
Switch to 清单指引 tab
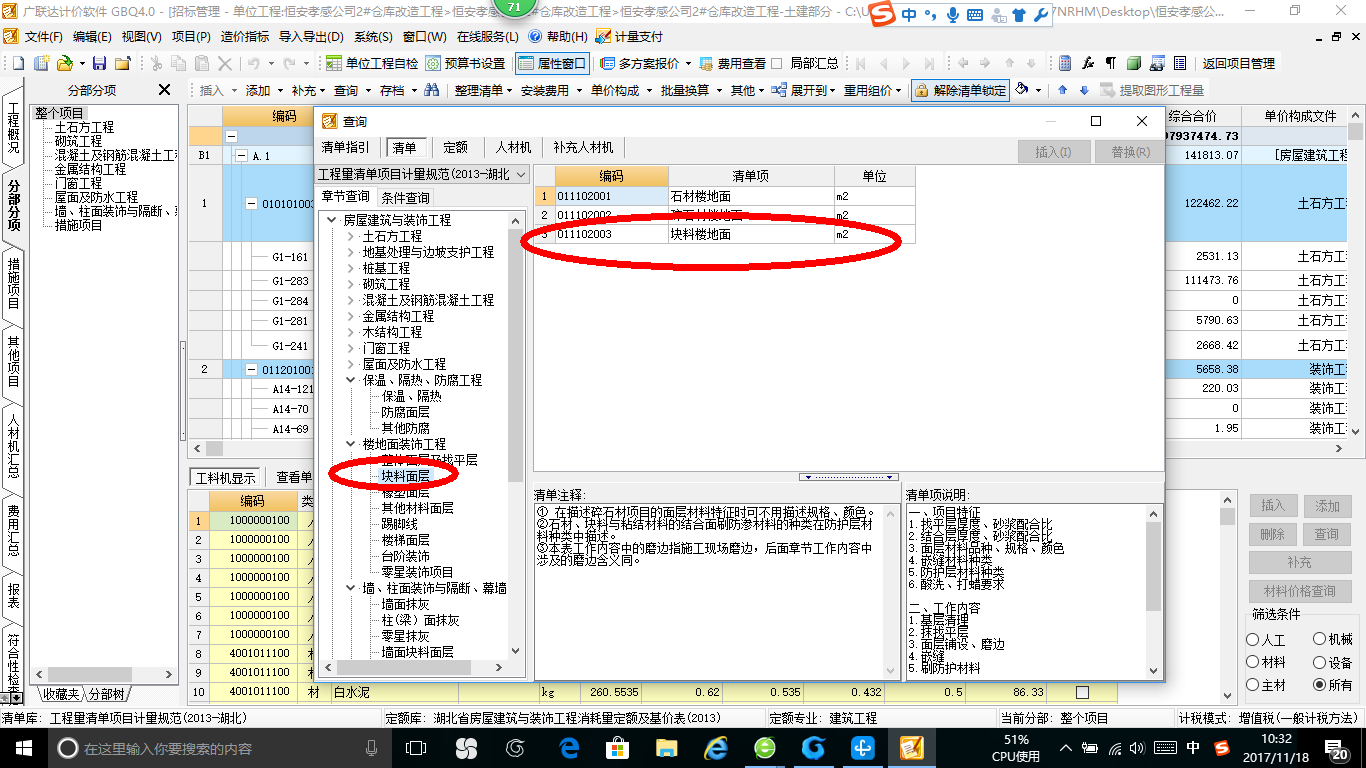click(346, 147)
